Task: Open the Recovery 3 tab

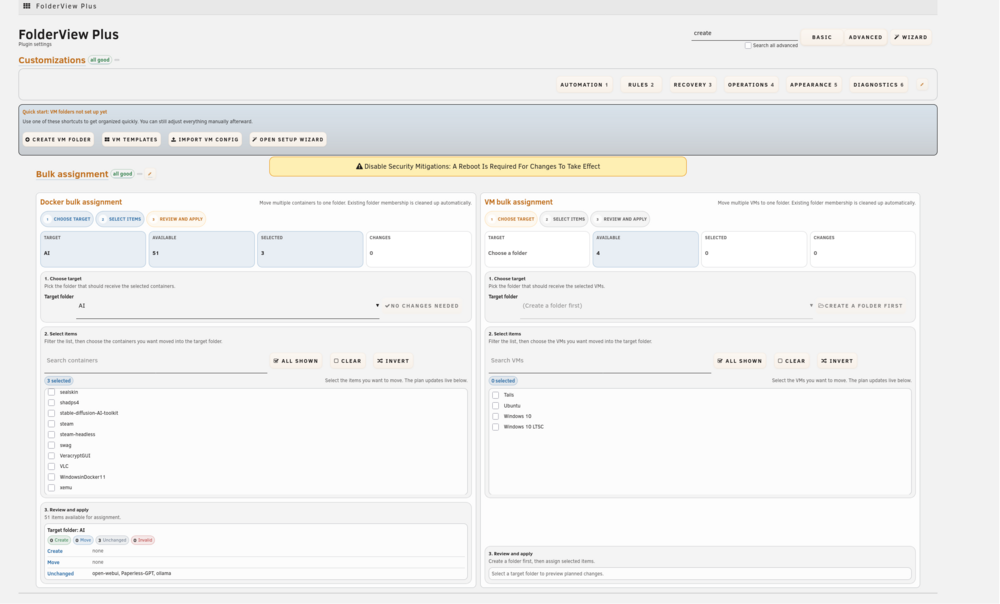Action: pyautogui.click(x=693, y=84)
